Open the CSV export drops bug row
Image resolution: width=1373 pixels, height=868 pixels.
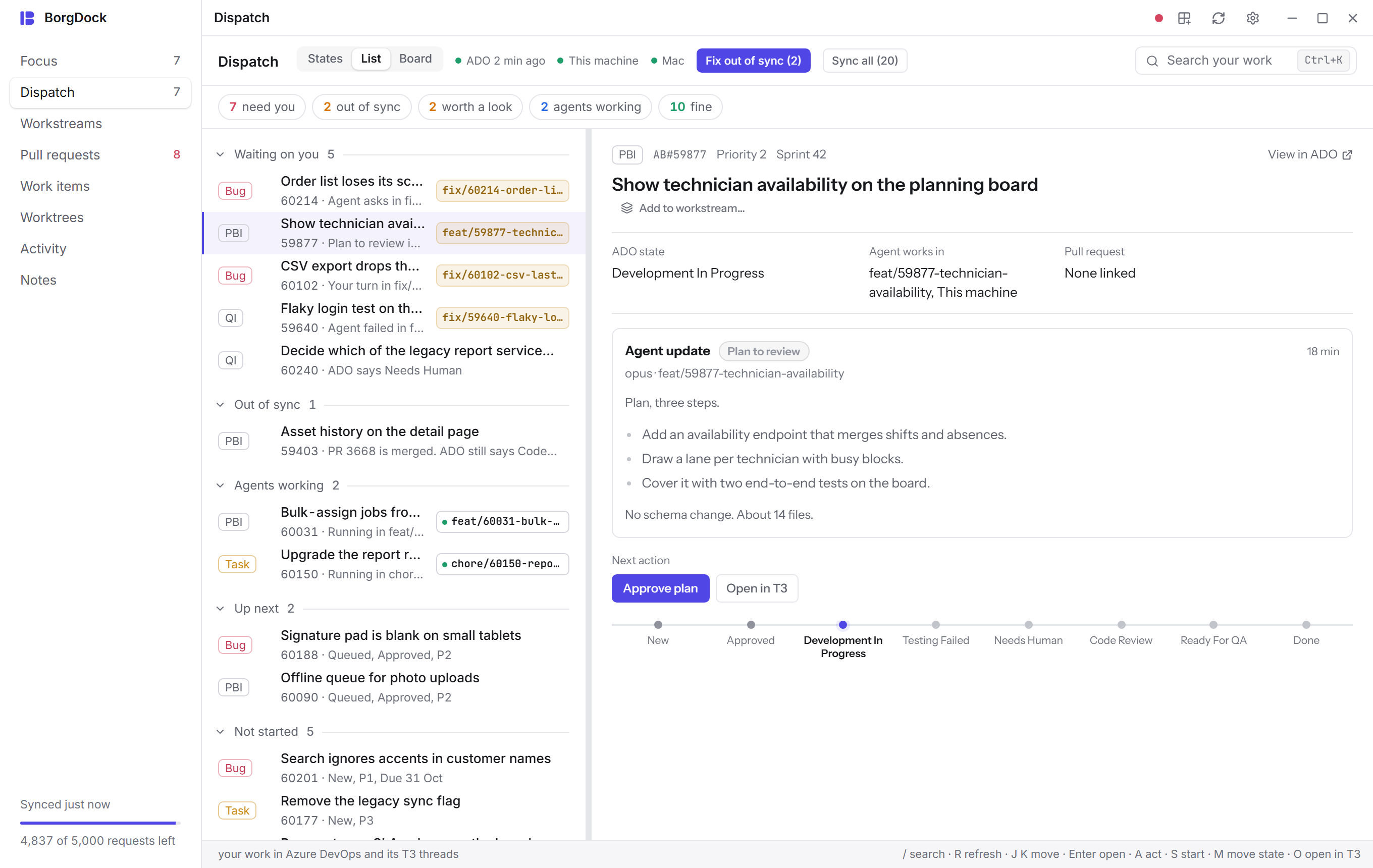pyautogui.click(x=394, y=276)
